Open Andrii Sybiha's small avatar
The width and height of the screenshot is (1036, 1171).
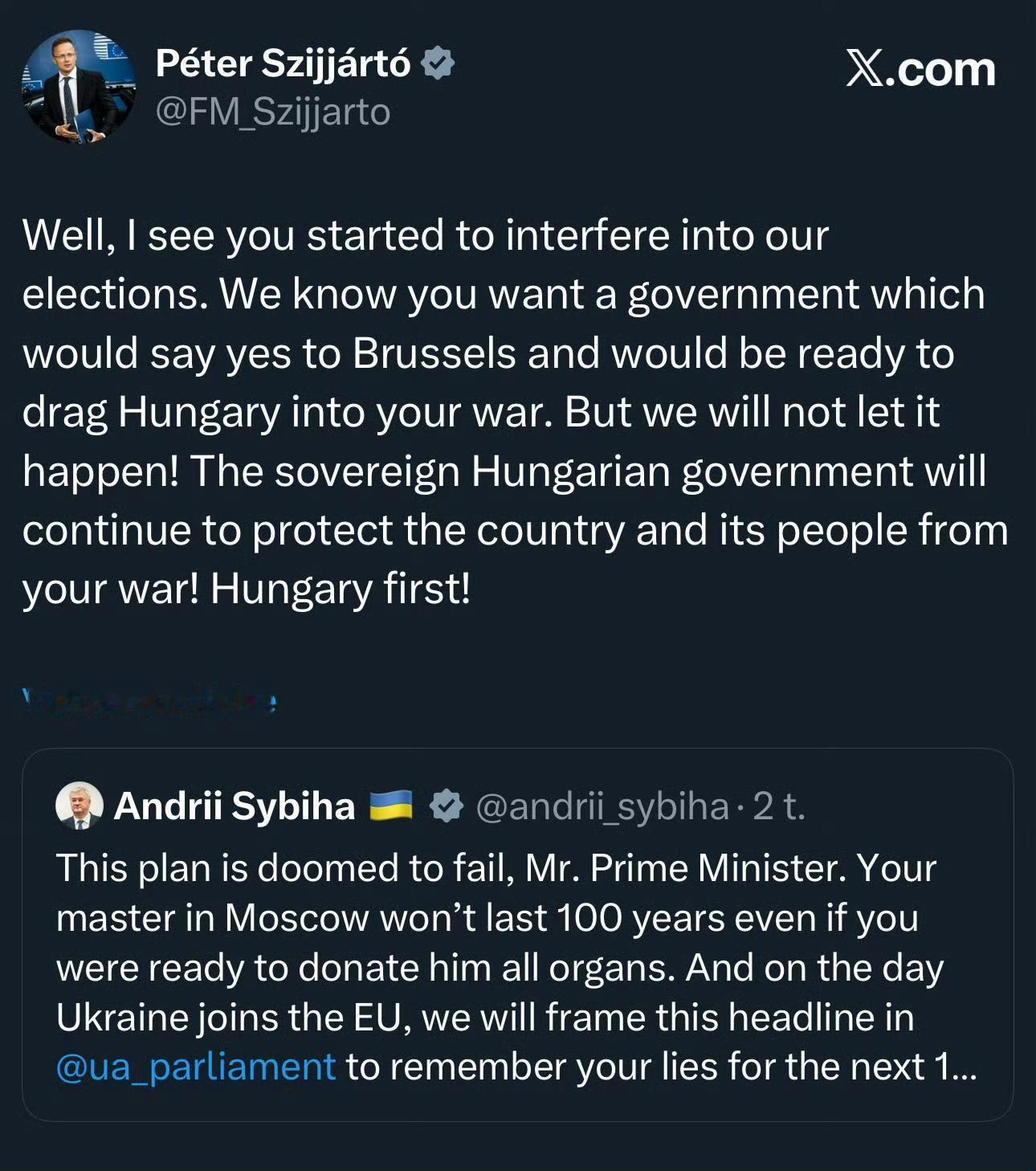(80, 806)
